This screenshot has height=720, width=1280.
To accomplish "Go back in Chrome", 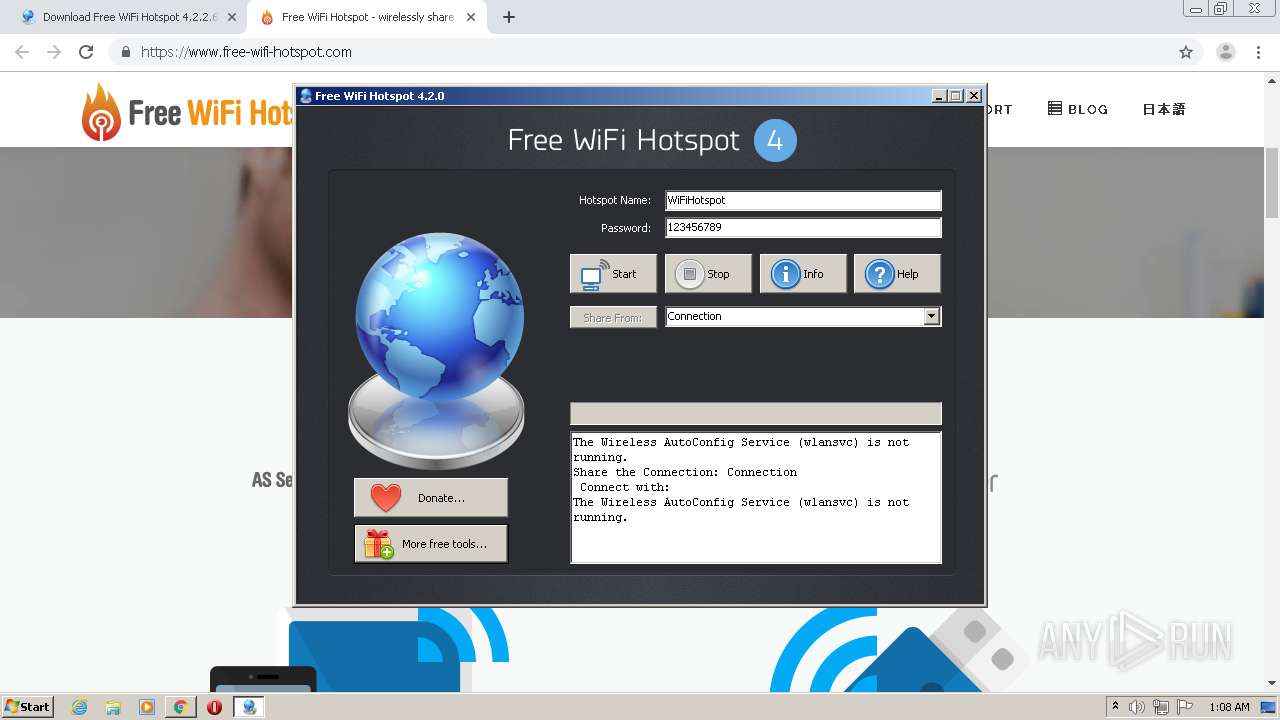I will tap(22, 52).
